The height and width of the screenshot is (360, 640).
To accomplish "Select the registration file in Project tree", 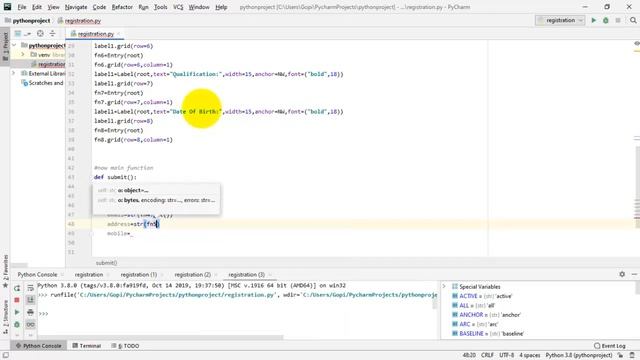I will pos(48,64).
